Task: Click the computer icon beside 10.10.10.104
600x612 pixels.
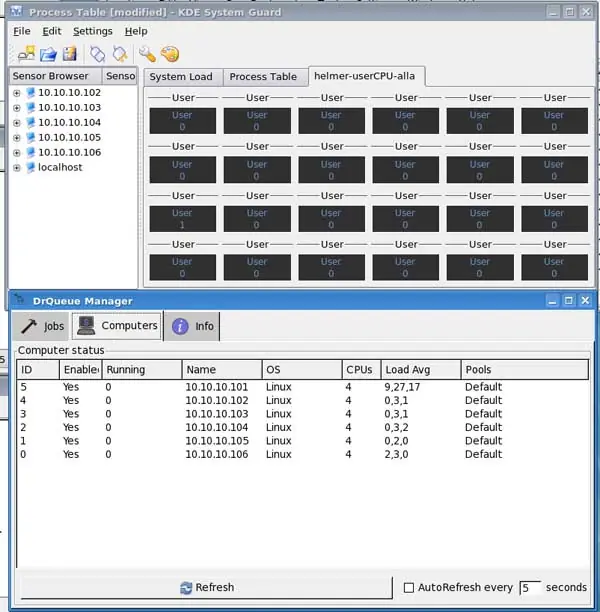Action: [30, 123]
